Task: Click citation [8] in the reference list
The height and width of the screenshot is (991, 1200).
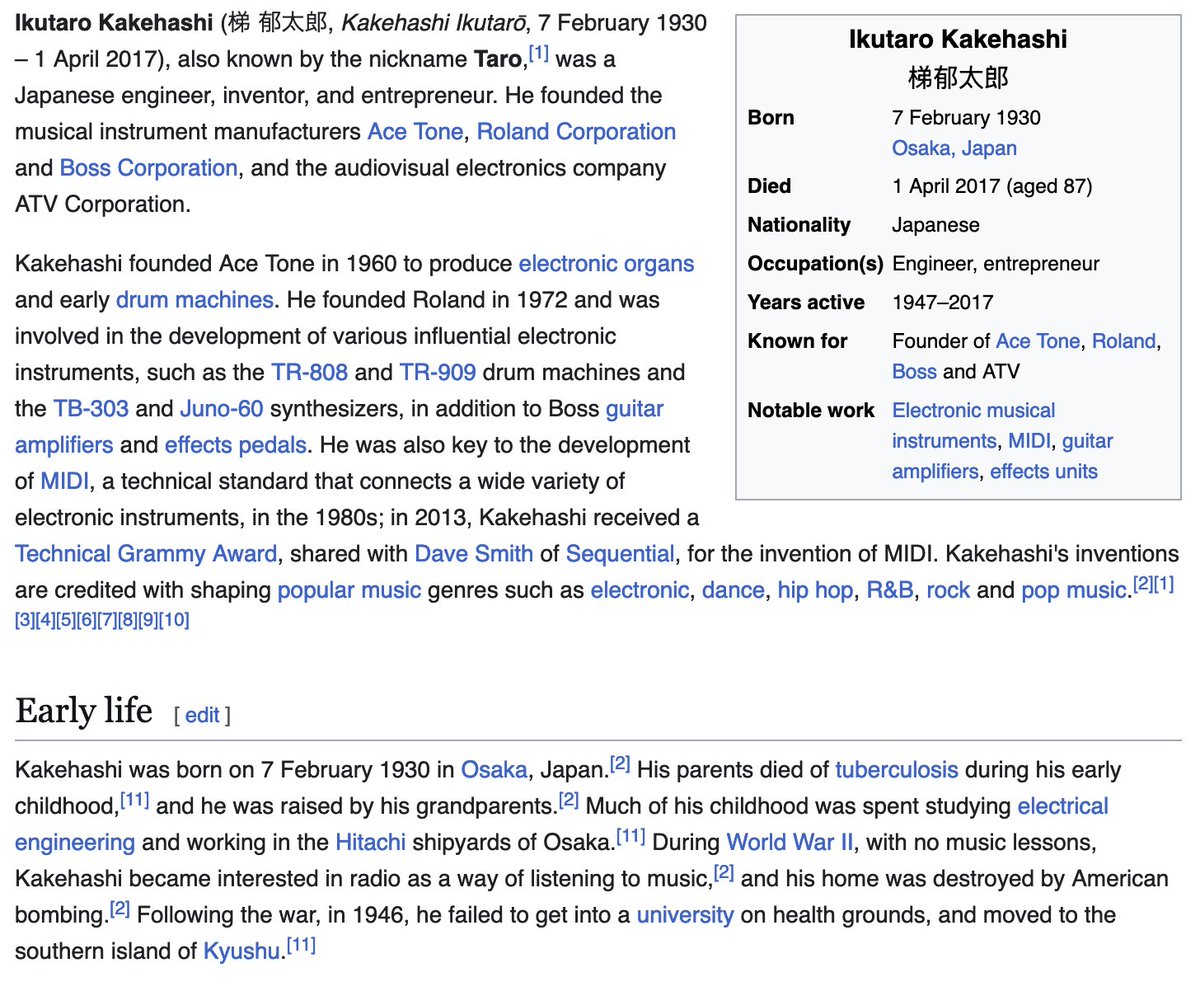Action: (128, 620)
